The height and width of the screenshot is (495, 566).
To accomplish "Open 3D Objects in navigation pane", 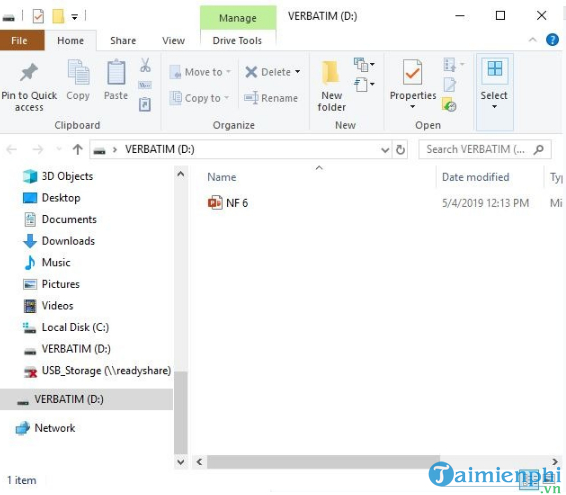I will (x=58, y=176).
